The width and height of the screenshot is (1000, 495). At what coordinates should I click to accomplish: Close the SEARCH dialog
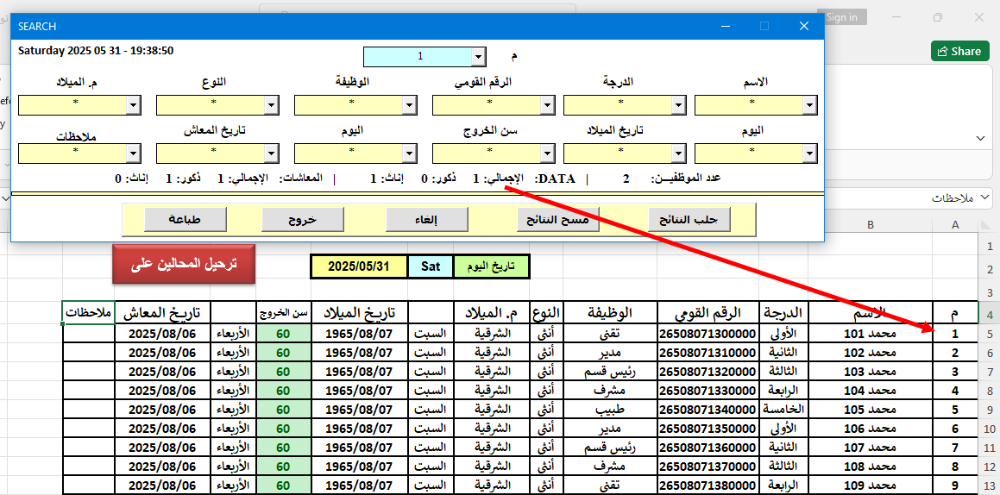[x=804, y=26]
